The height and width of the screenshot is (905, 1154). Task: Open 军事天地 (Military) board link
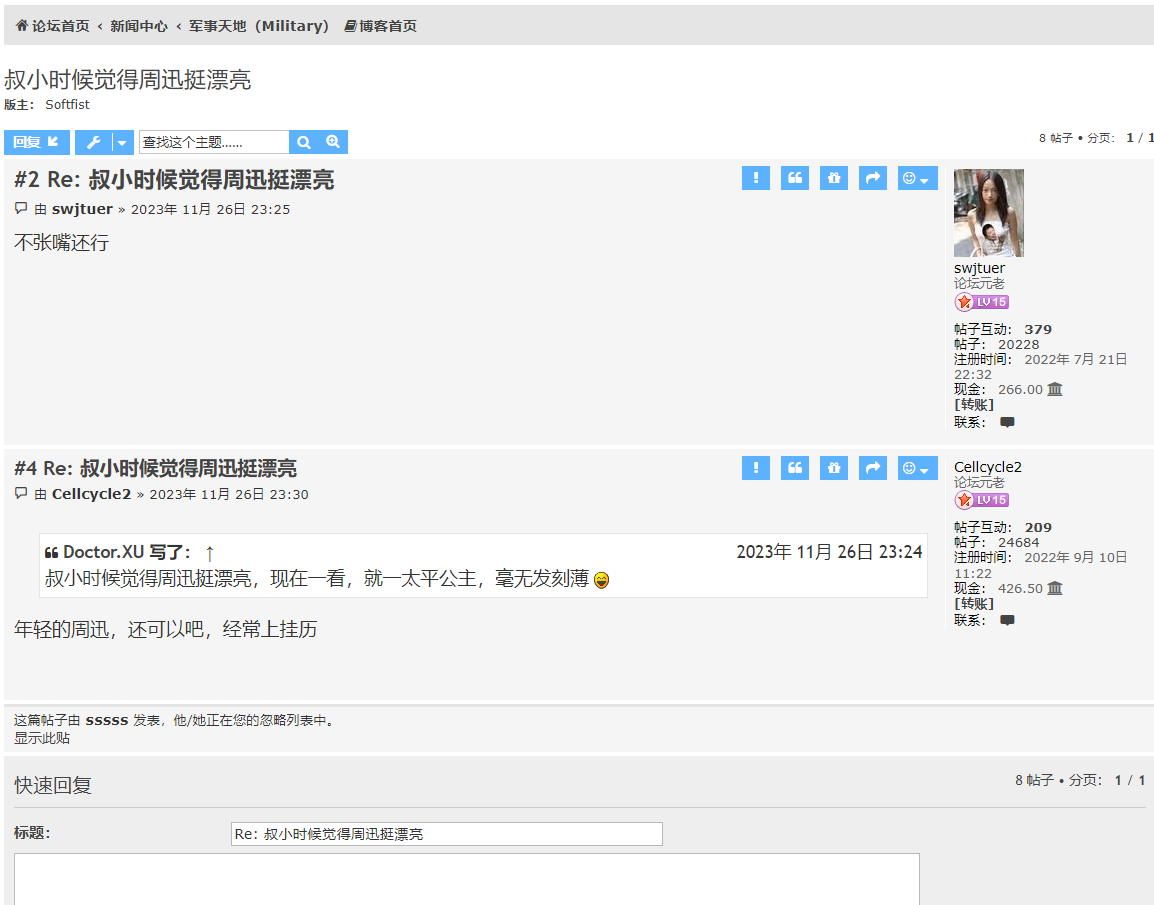click(x=258, y=26)
